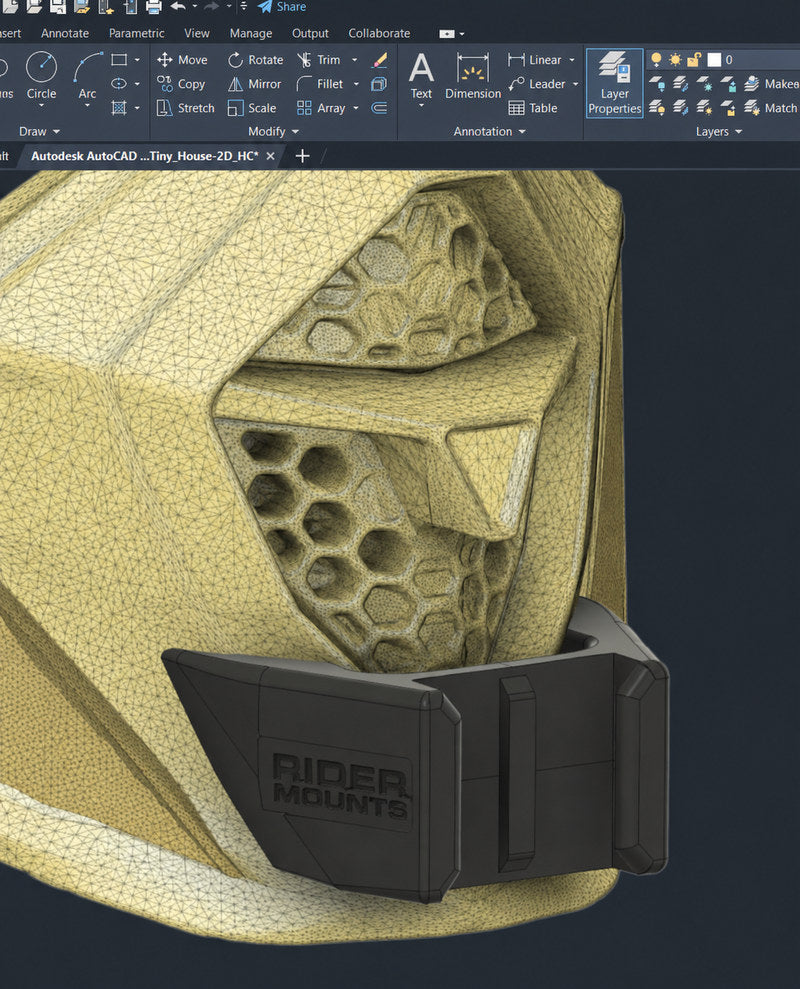Open a new drawing tab with plus
800x989 pixels.
click(302, 156)
